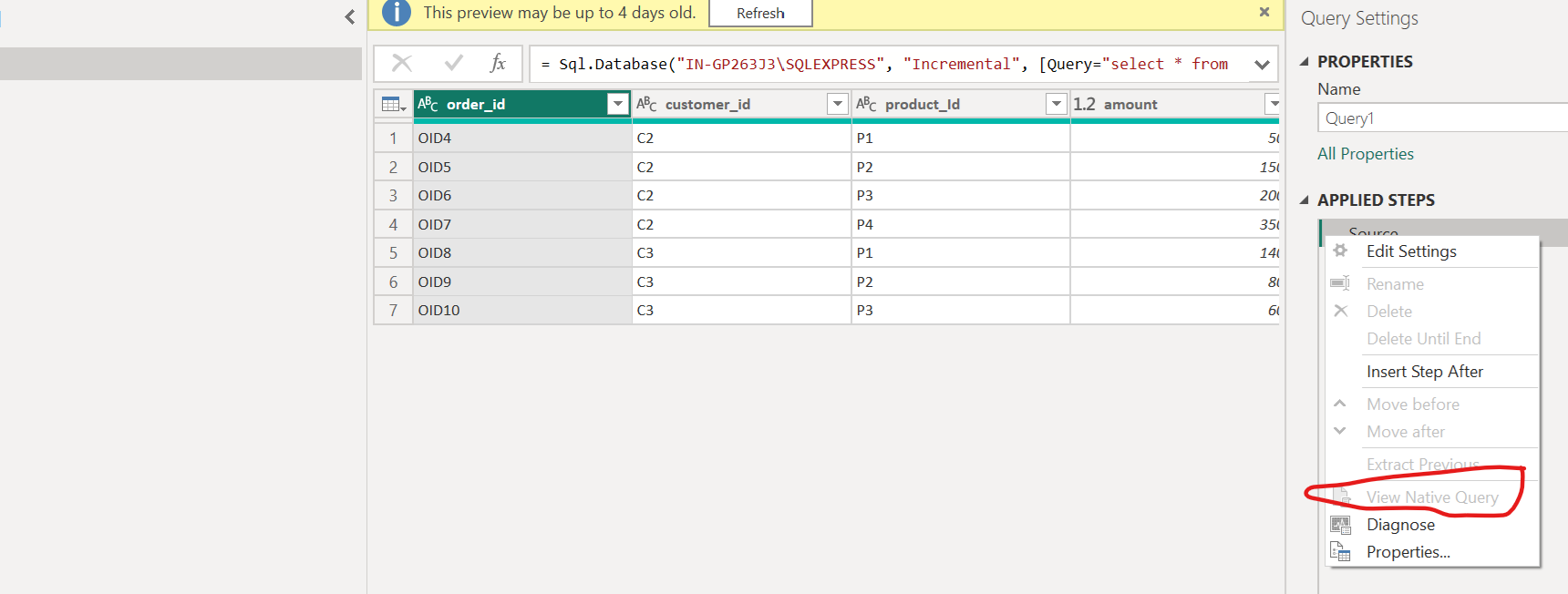Choose Insert Step After menu entry
The height and width of the screenshot is (594, 1568).
point(1424,372)
